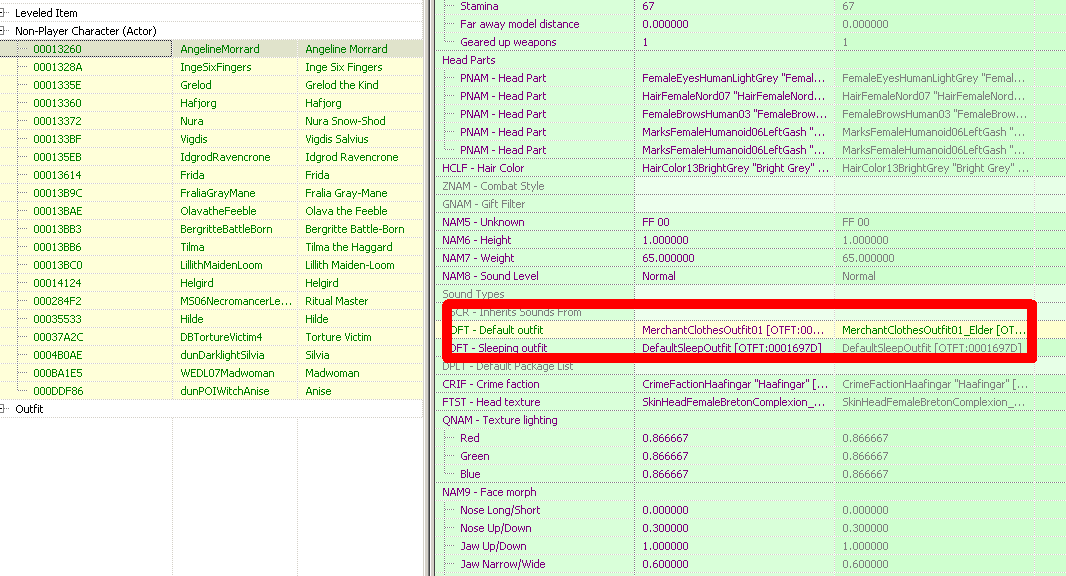
Task: Select record 00013BB3 BergritteBattleBorn
Action: coord(211,229)
